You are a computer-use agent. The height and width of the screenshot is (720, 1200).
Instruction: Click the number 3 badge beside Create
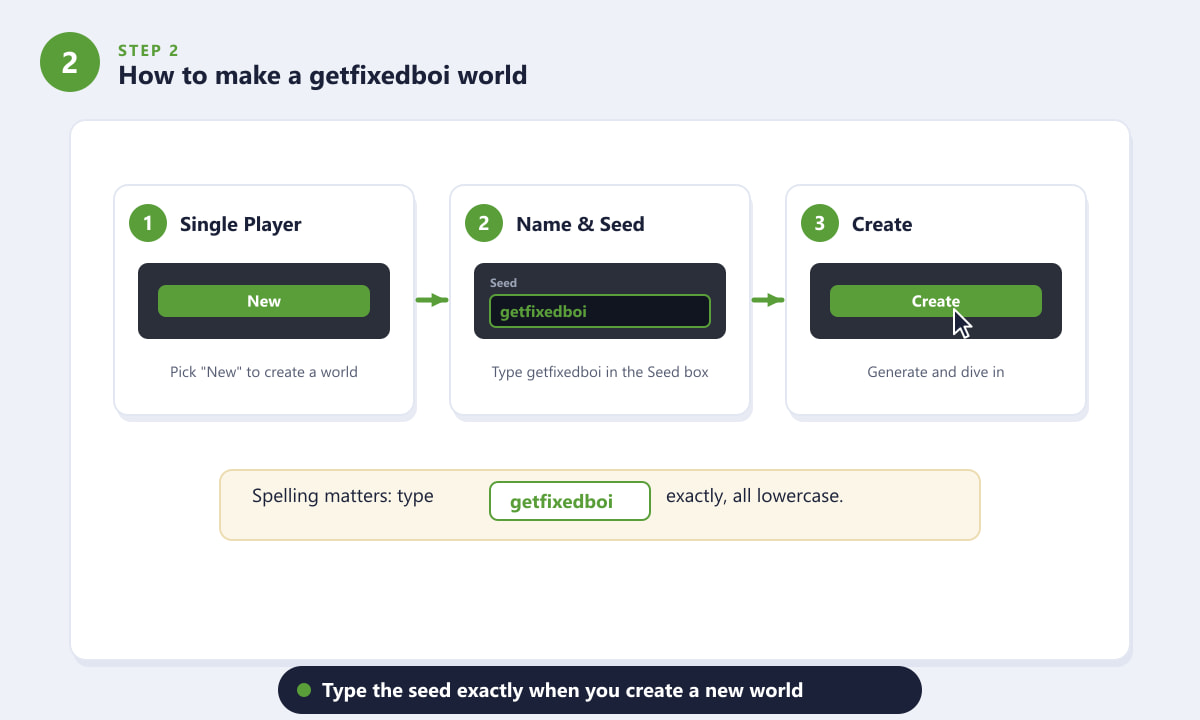point(820,224)
